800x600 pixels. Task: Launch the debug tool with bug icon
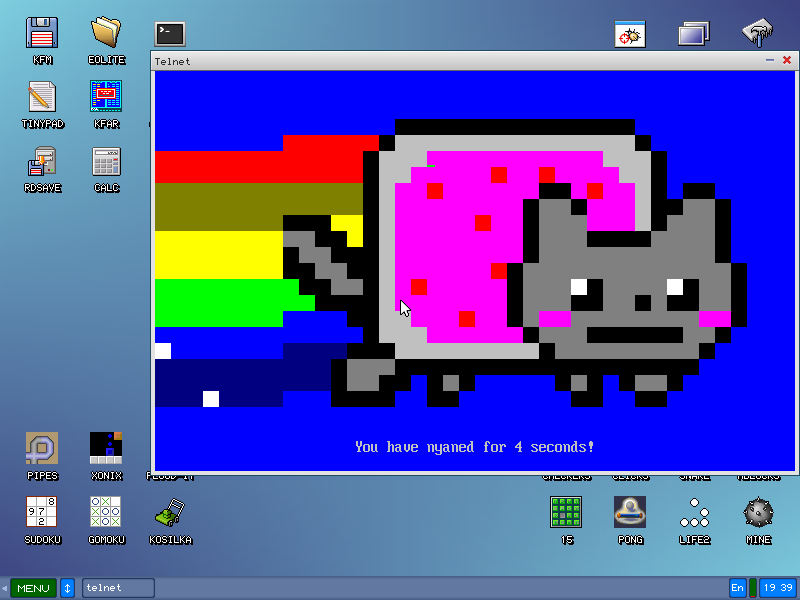click(629, 33)
